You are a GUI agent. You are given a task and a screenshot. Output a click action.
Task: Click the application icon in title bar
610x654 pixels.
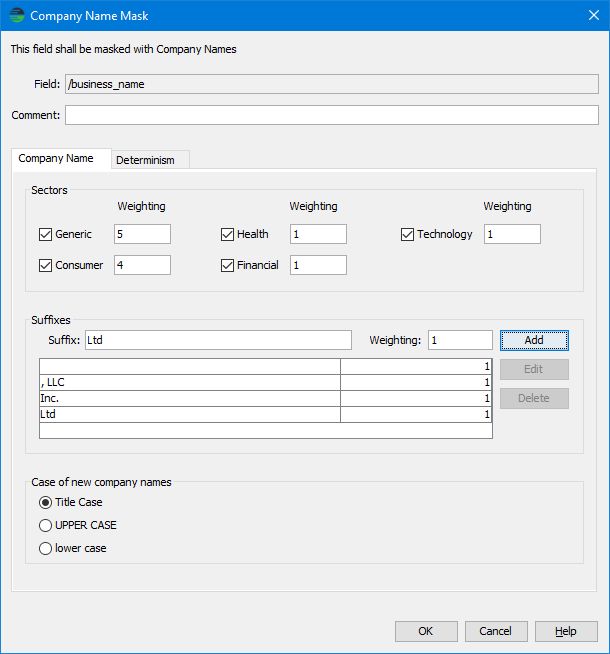click(17, 15)
